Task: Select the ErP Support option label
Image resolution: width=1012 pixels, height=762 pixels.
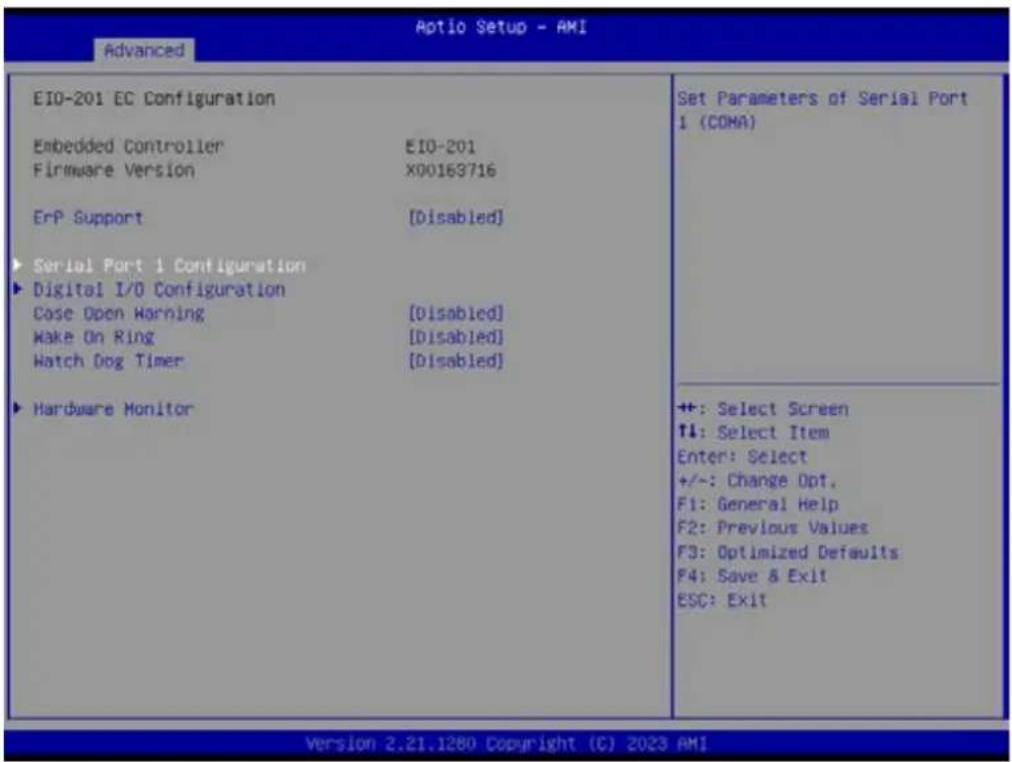Action: tap(88, 218)
